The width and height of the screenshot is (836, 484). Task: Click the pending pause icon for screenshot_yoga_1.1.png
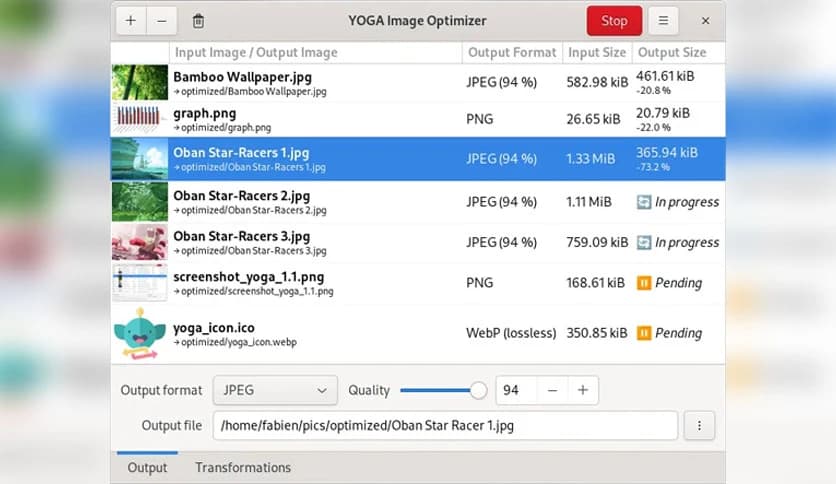[644, 283]
